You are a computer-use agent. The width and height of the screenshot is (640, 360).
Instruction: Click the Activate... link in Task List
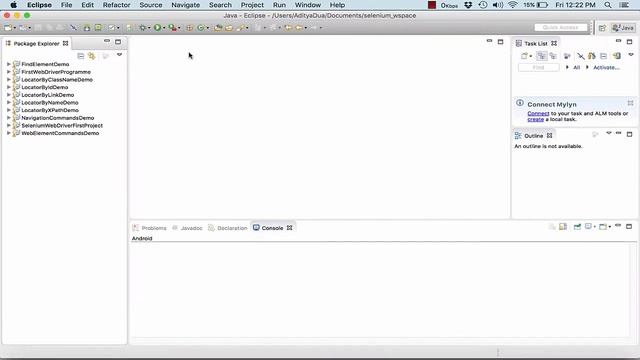(607, 67)
